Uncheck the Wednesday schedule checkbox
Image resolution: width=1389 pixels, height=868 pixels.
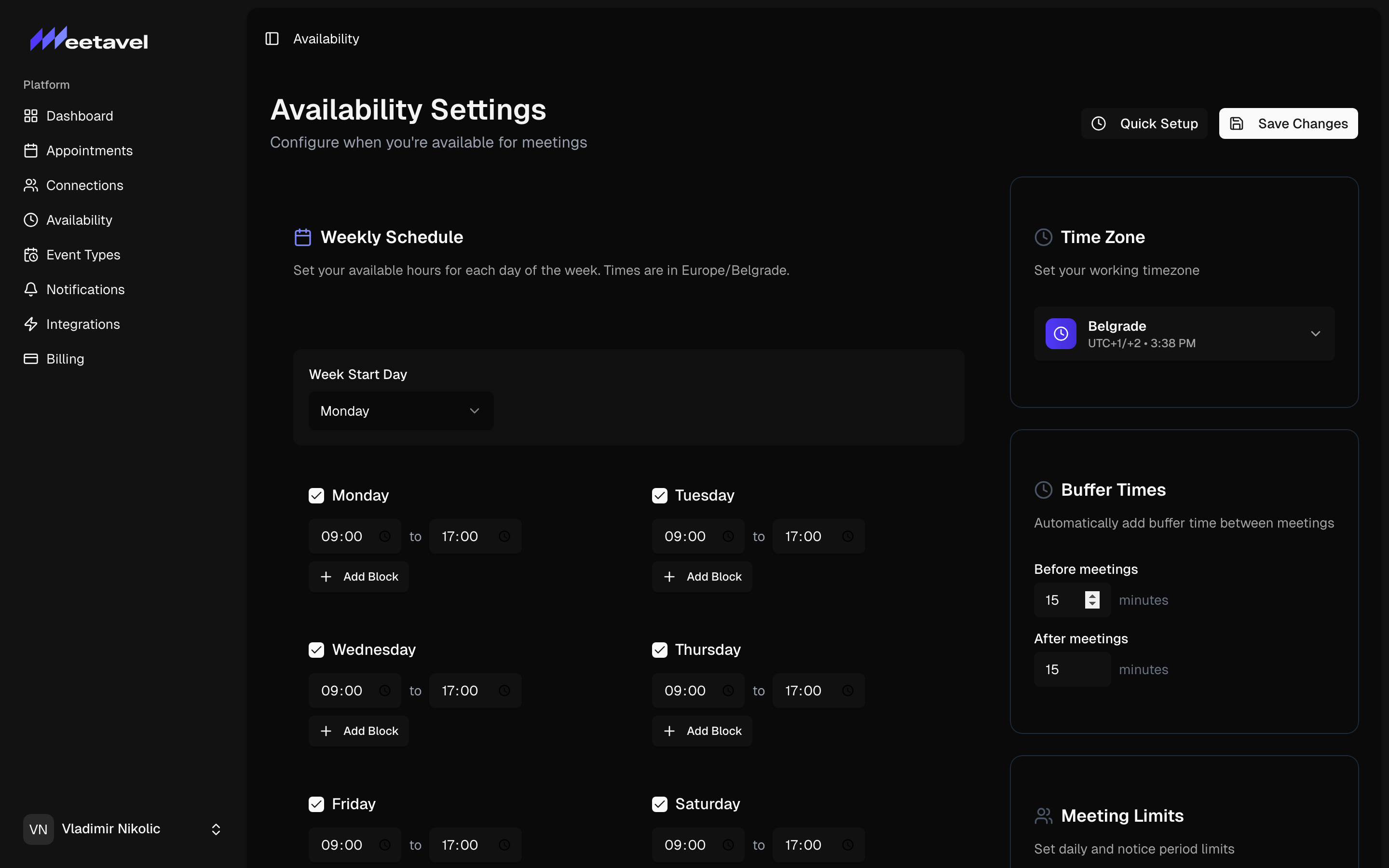316,649
